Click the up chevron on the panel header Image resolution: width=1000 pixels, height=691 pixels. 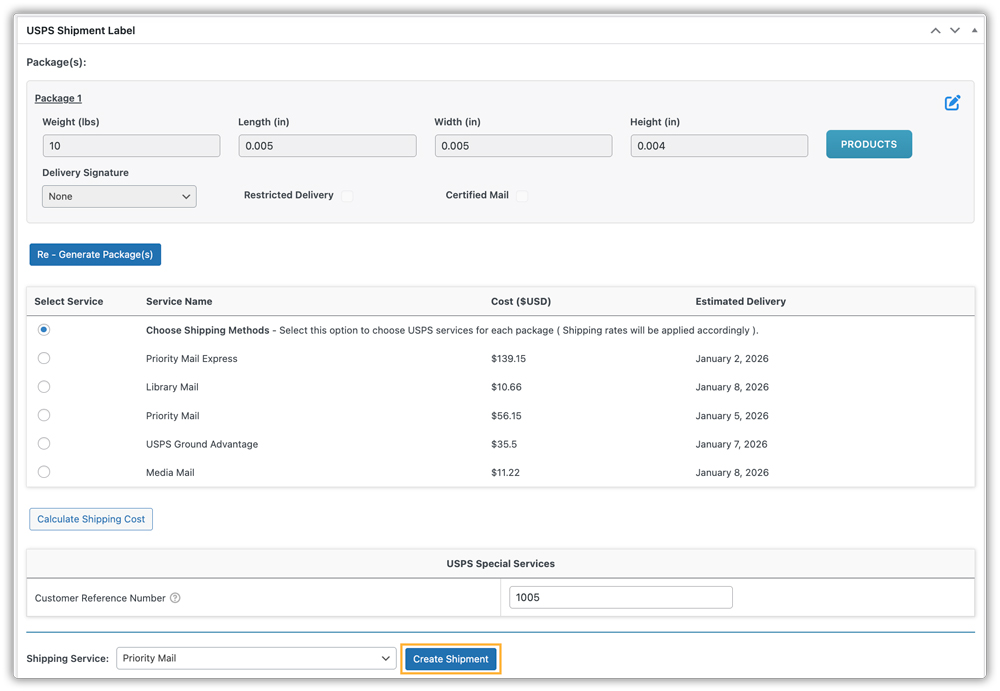pyautogui.click(x=935, y=30)
